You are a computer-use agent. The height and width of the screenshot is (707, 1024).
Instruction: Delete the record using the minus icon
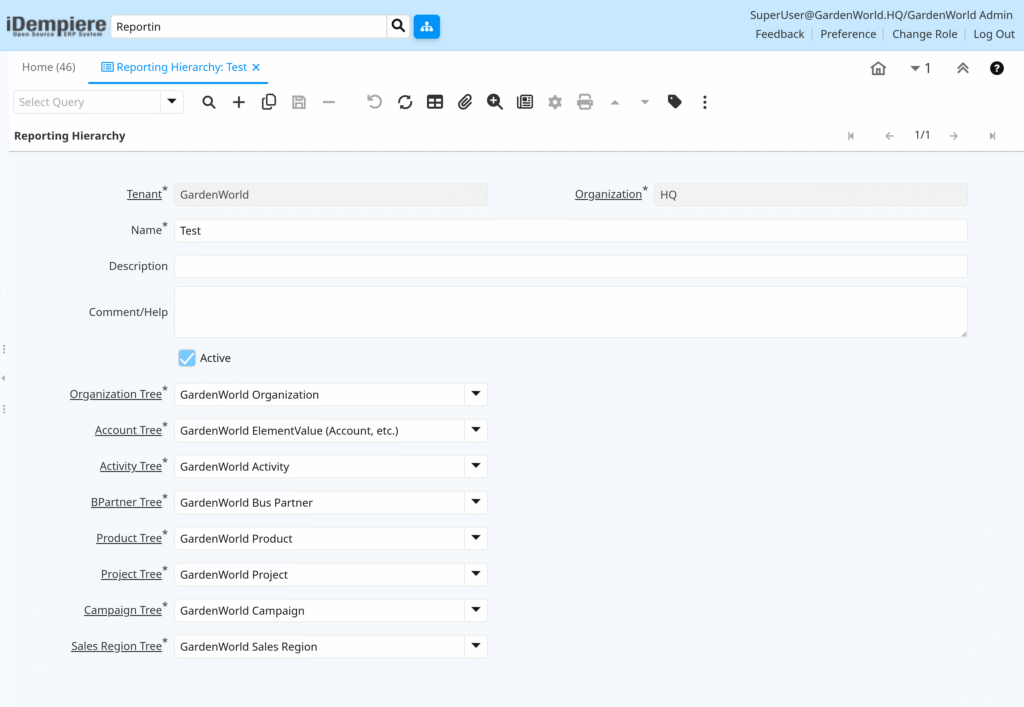coord(328,102)
